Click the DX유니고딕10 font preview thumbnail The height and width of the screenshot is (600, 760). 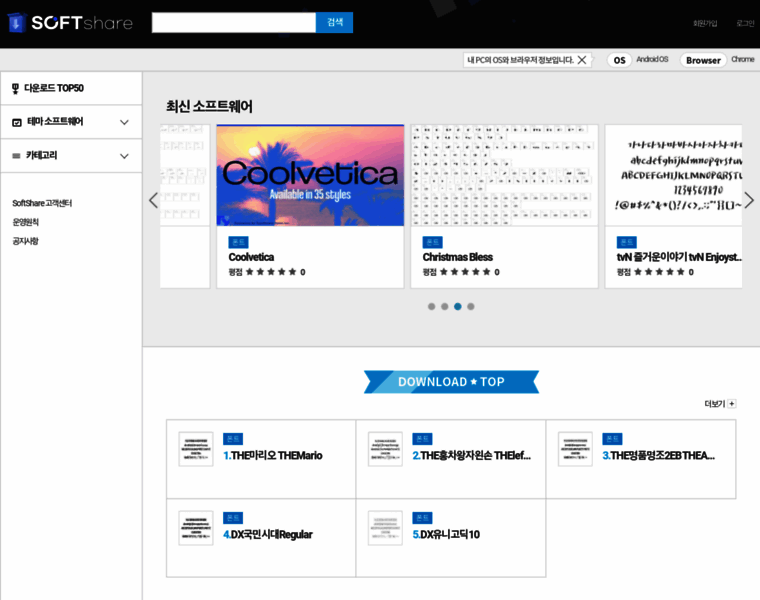385,528
